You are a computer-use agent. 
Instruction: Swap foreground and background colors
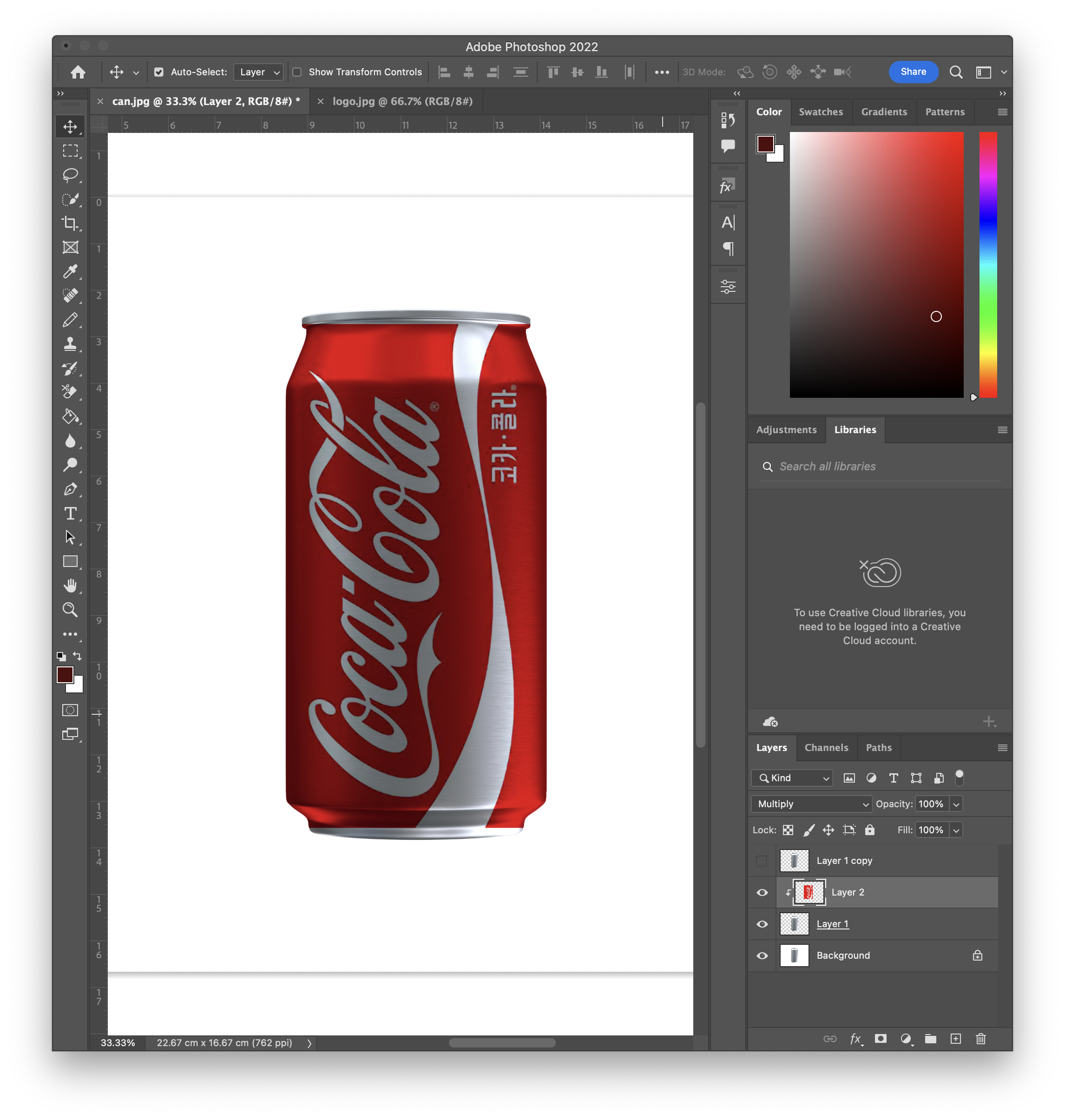78,656
